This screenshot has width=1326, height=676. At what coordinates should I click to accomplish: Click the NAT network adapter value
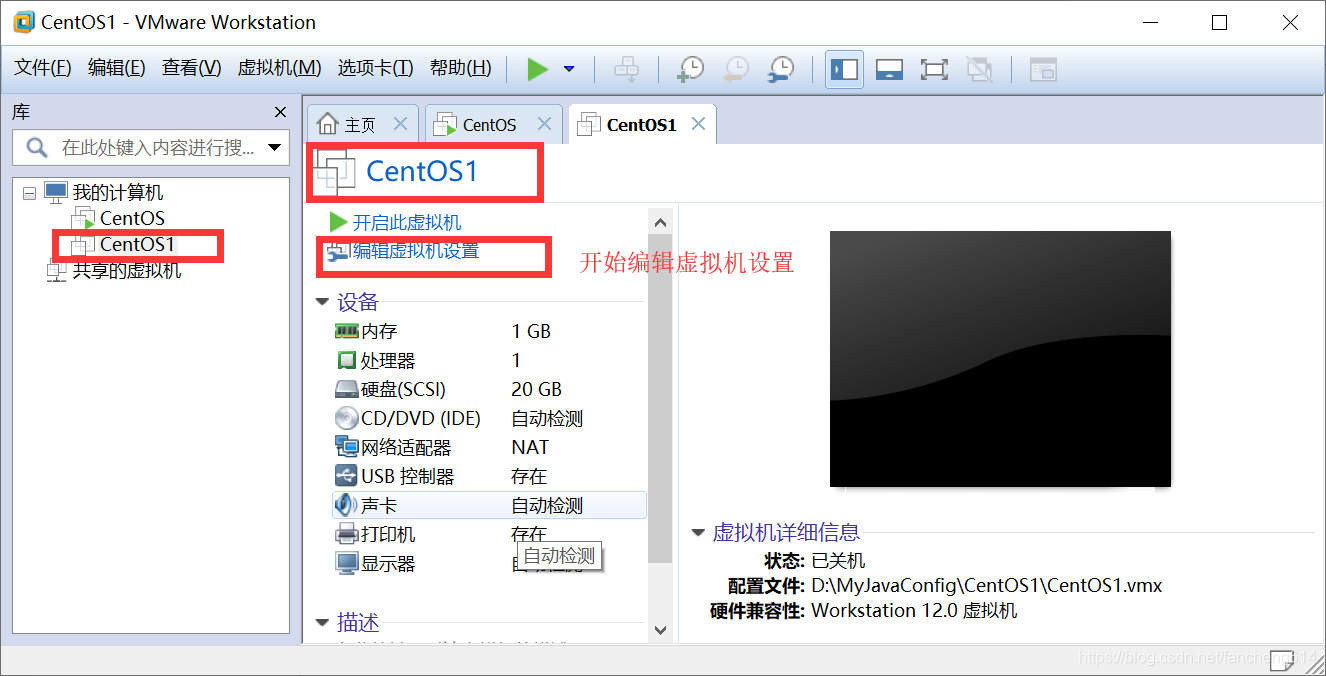(530, 447)
